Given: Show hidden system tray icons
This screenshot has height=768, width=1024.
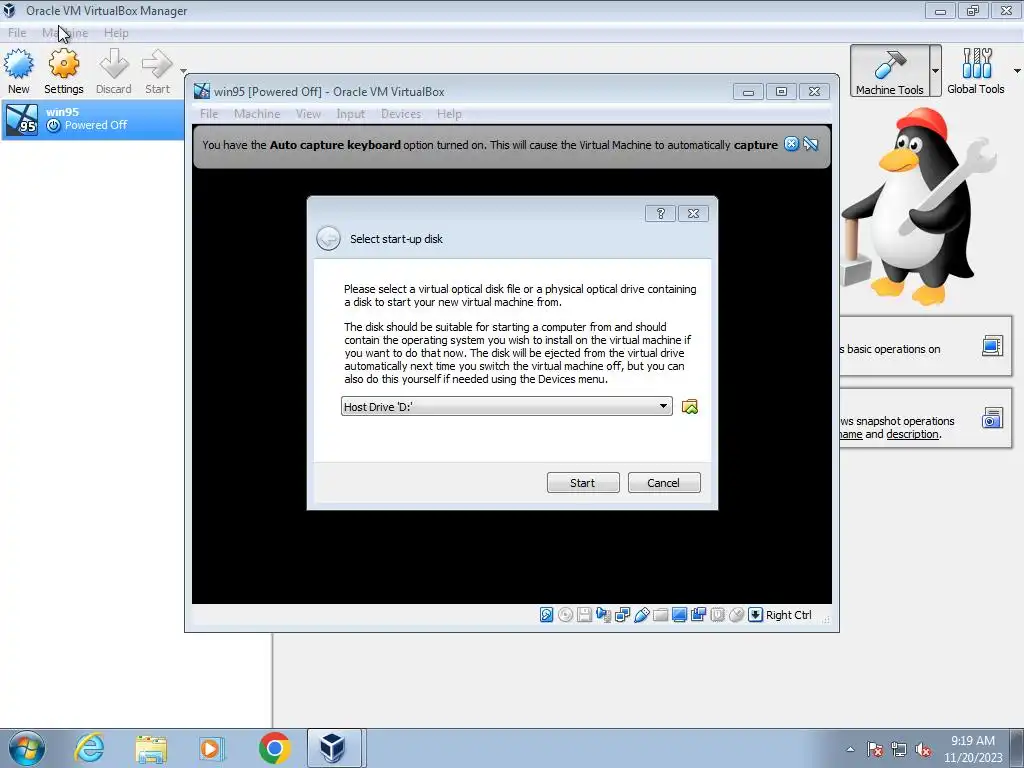Looking at the screenshot, I should pyautogui.click(x=850, y=749).
